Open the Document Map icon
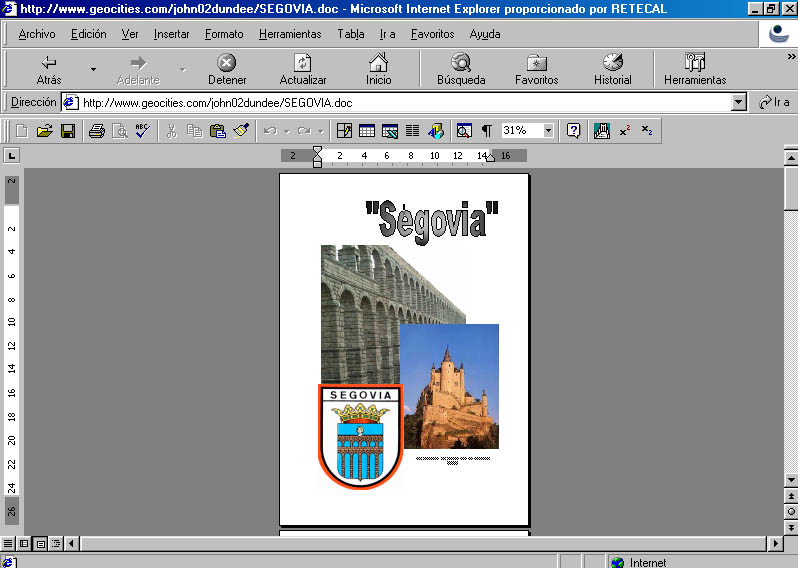The image size is (798, 568). [x=464, y=131]
